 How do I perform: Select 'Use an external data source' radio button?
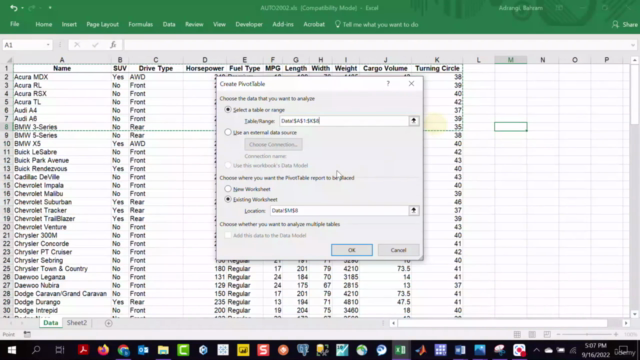tap(228, 132)
